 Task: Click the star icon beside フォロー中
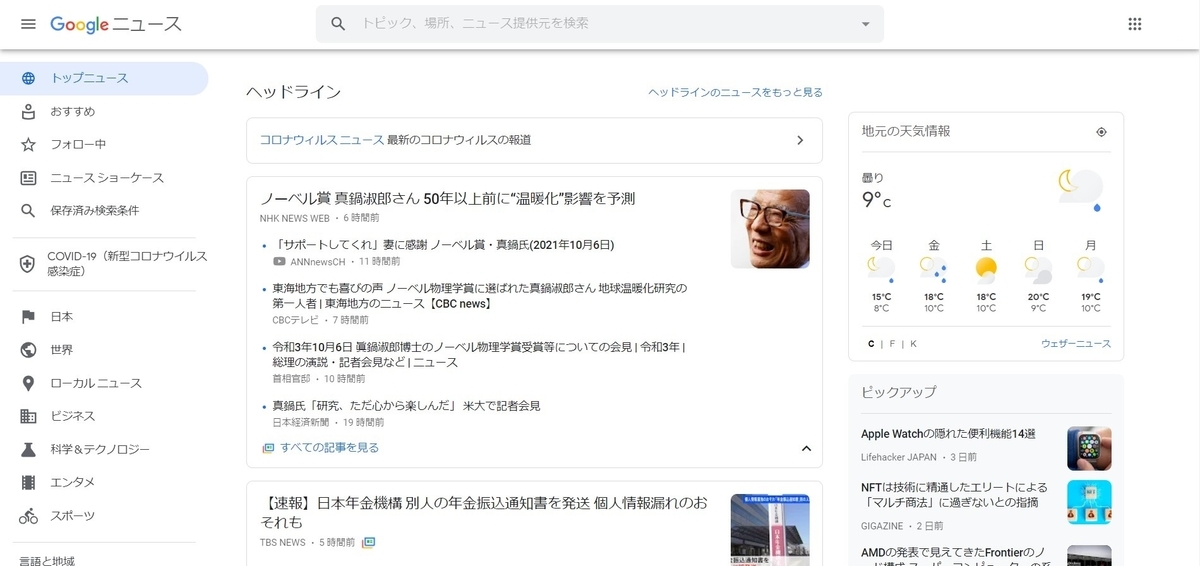tap(28, 144)
